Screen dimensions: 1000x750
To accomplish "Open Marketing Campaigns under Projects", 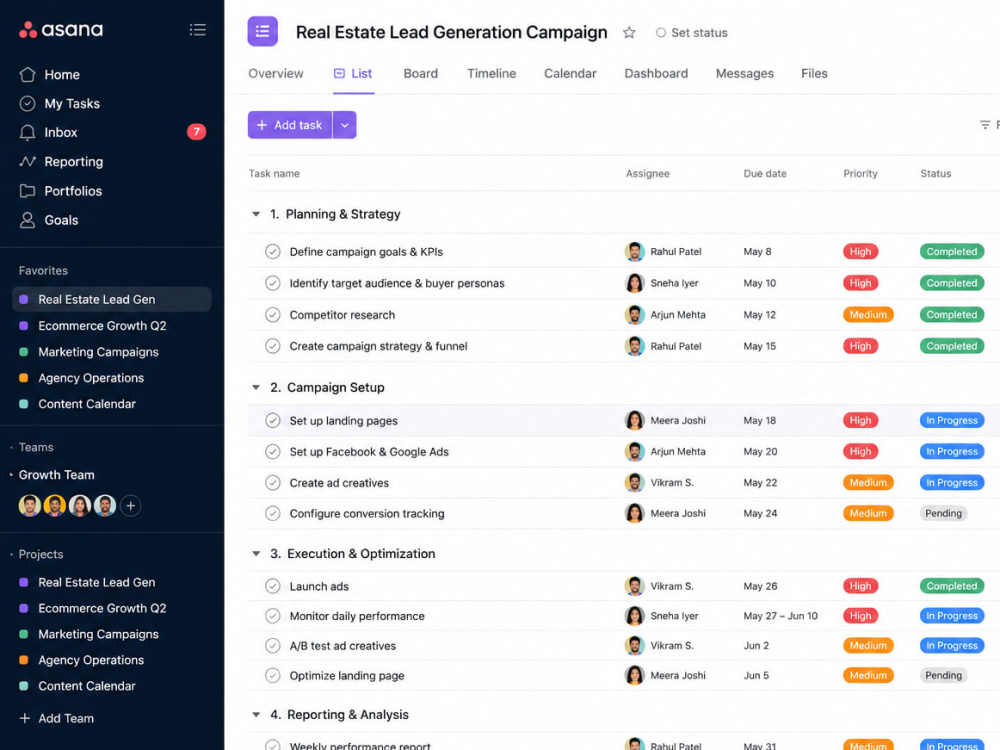I will click(x=98, y=634).
